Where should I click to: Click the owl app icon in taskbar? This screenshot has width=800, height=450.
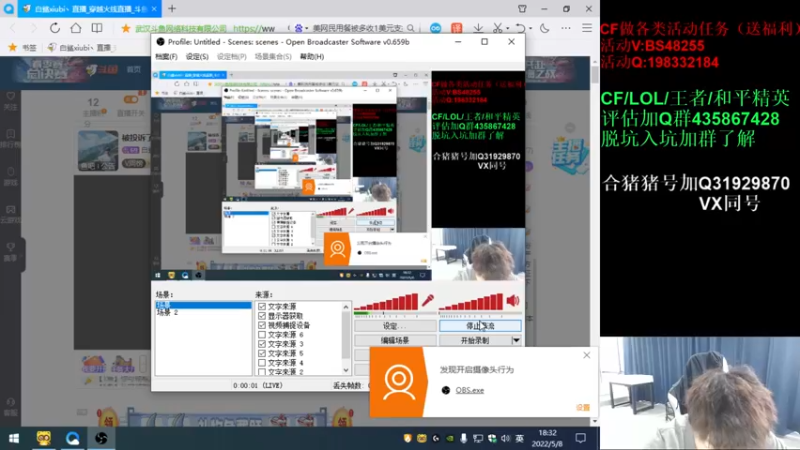click(x=44, y=438)
